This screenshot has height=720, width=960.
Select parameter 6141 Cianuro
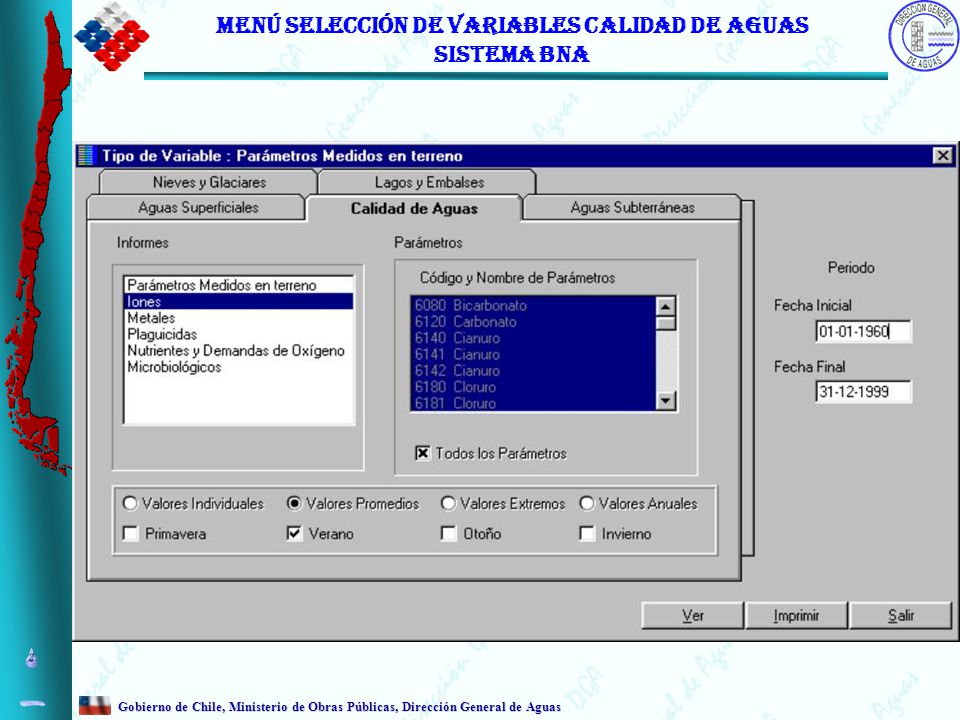point(533,354)
